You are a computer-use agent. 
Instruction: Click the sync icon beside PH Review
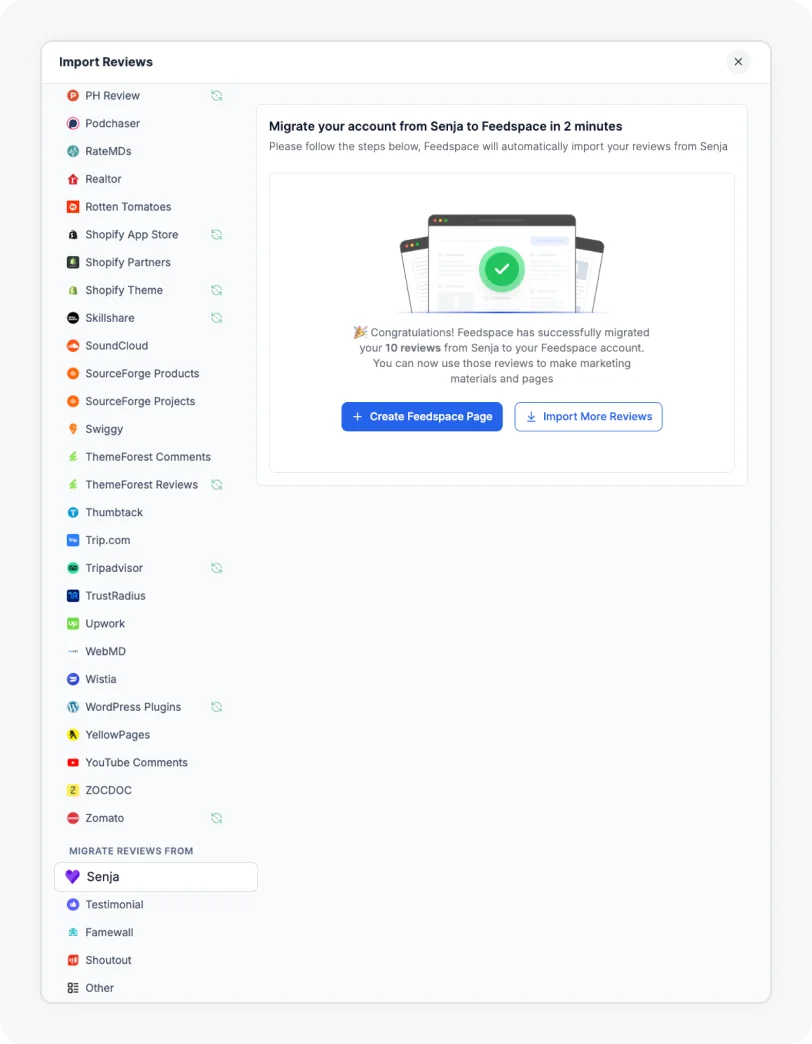(x=216, y=95)
